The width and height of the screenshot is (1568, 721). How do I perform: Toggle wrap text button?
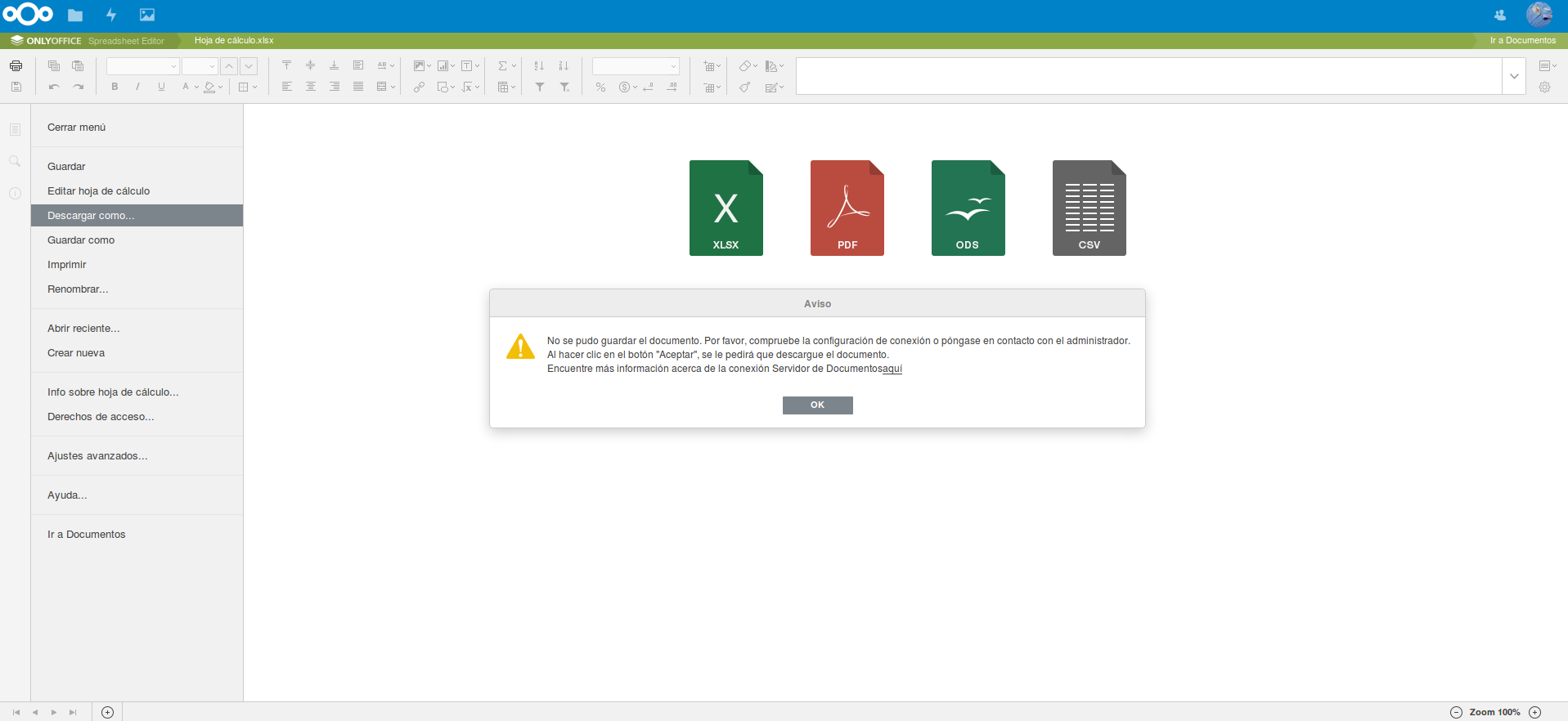(x=358, y=65)
